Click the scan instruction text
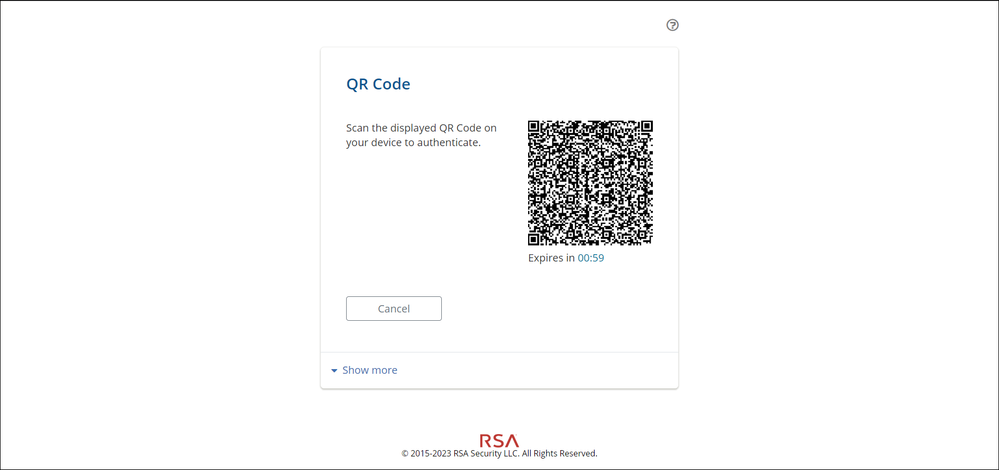The image size is (999, 470). (421, 135)
